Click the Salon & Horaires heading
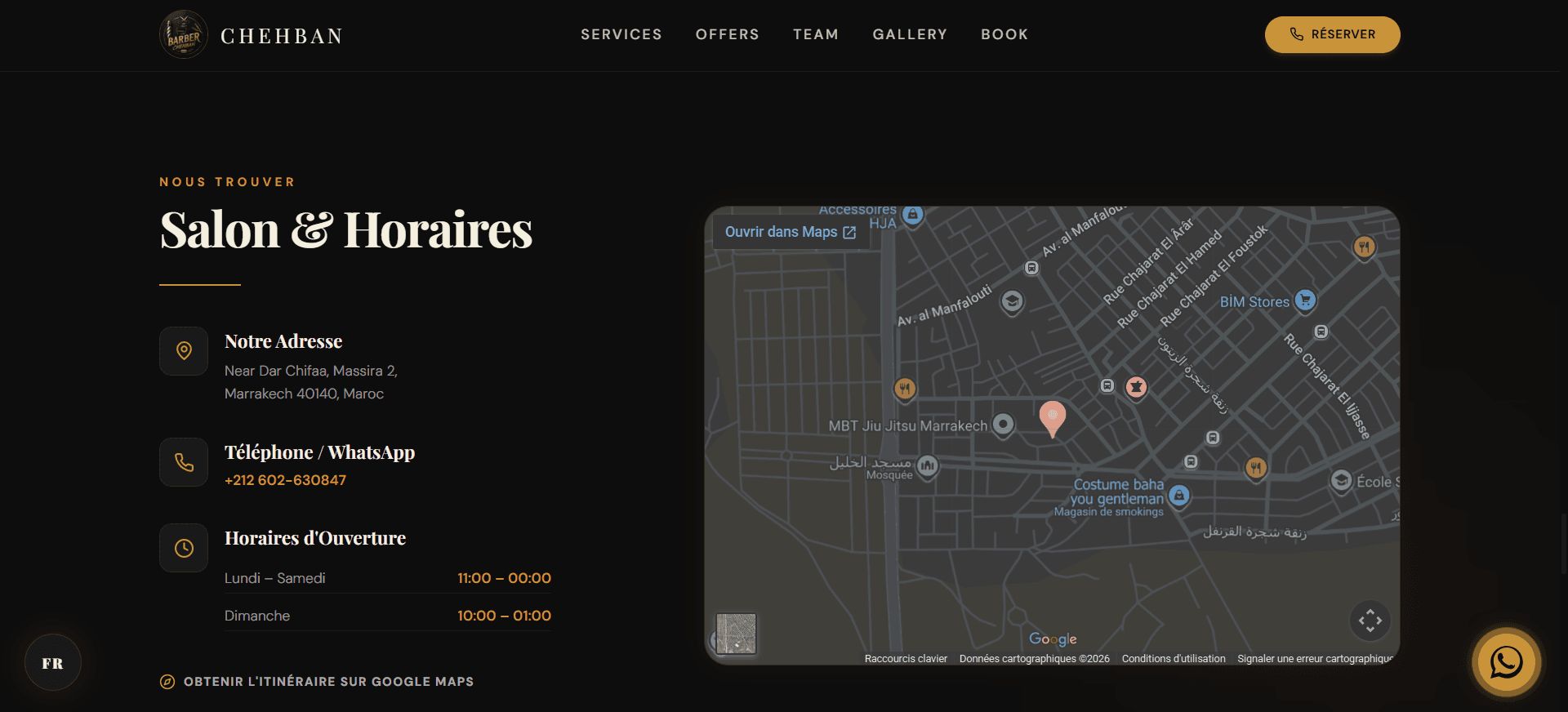The image size is (1568, 712). pos(345,229)
